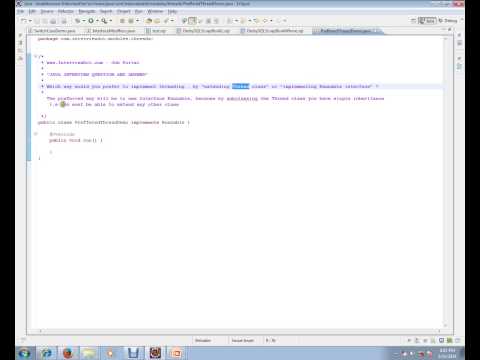Open the Window menu
Screen dimensions: 480x360
pos(155,11)
